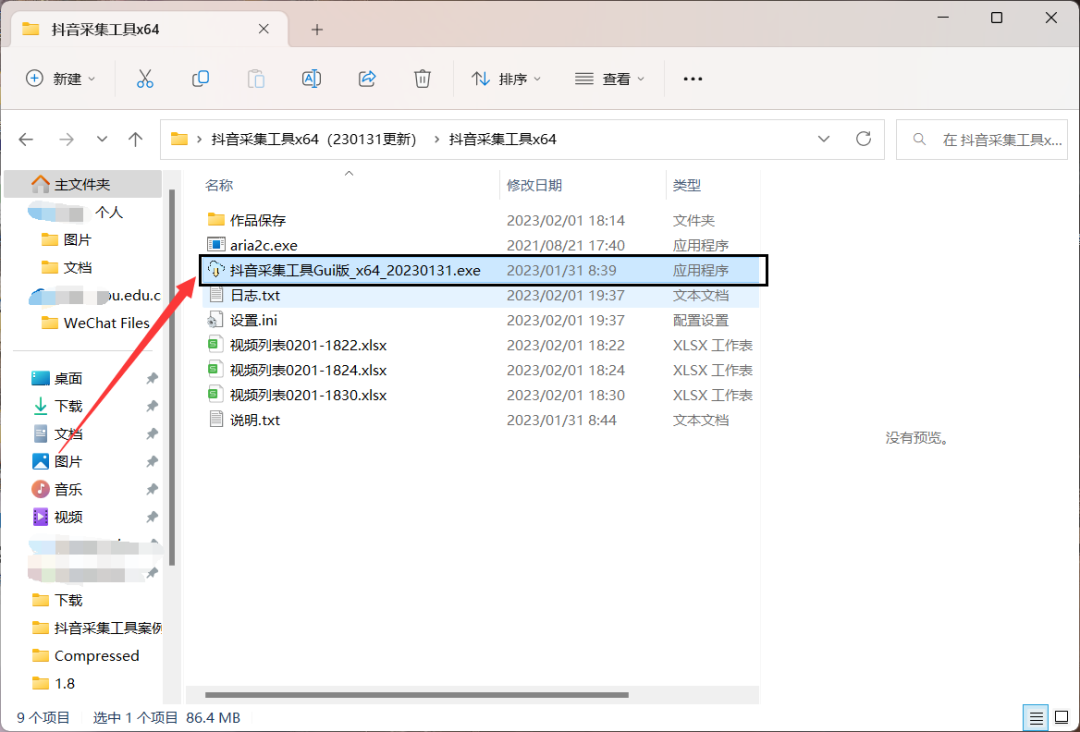This screenshot has height=732, width=1080.
Task: Click the search box input field
Action: click(982, 140)
